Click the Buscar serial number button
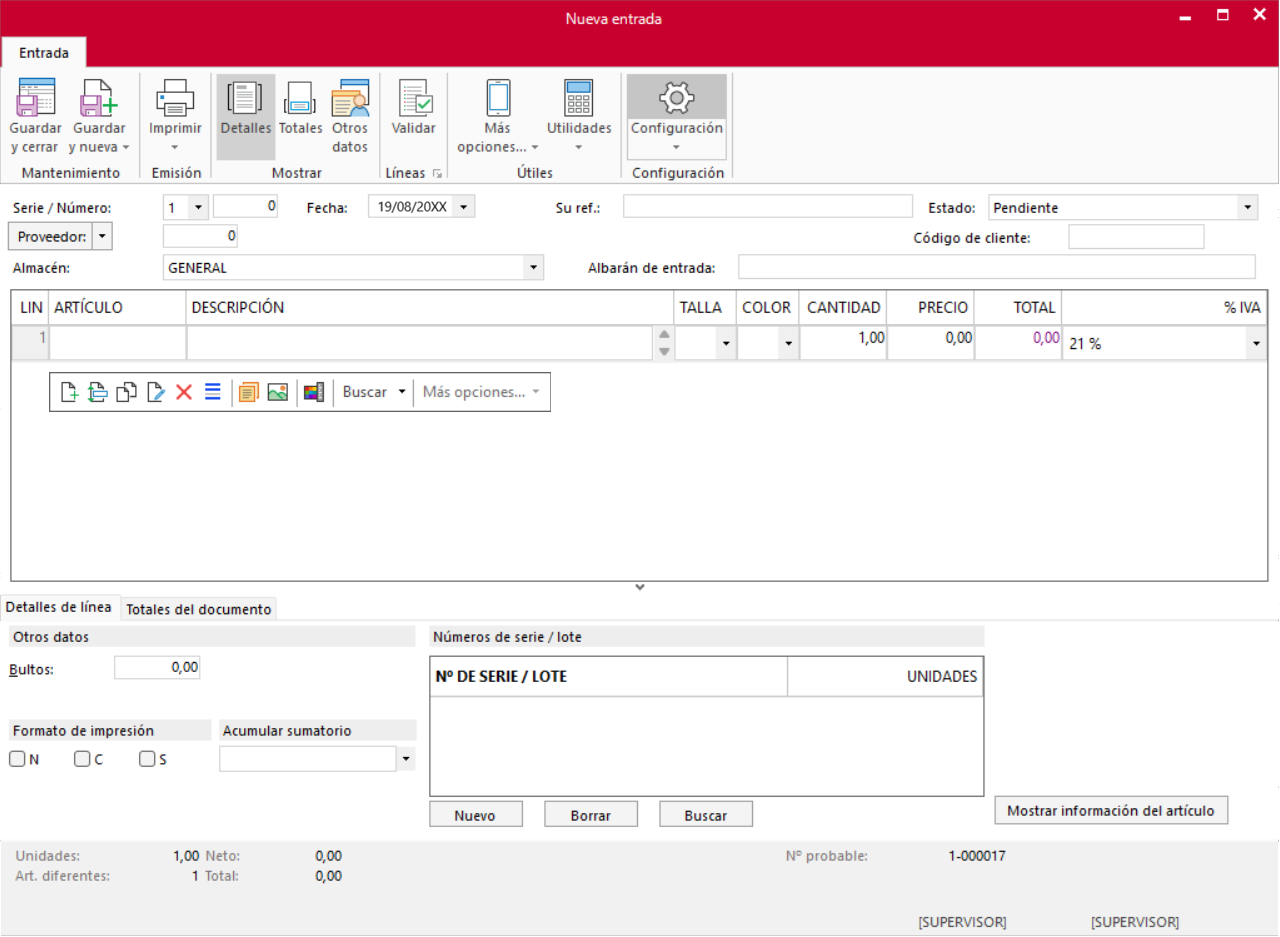 [x=706, y=815]
